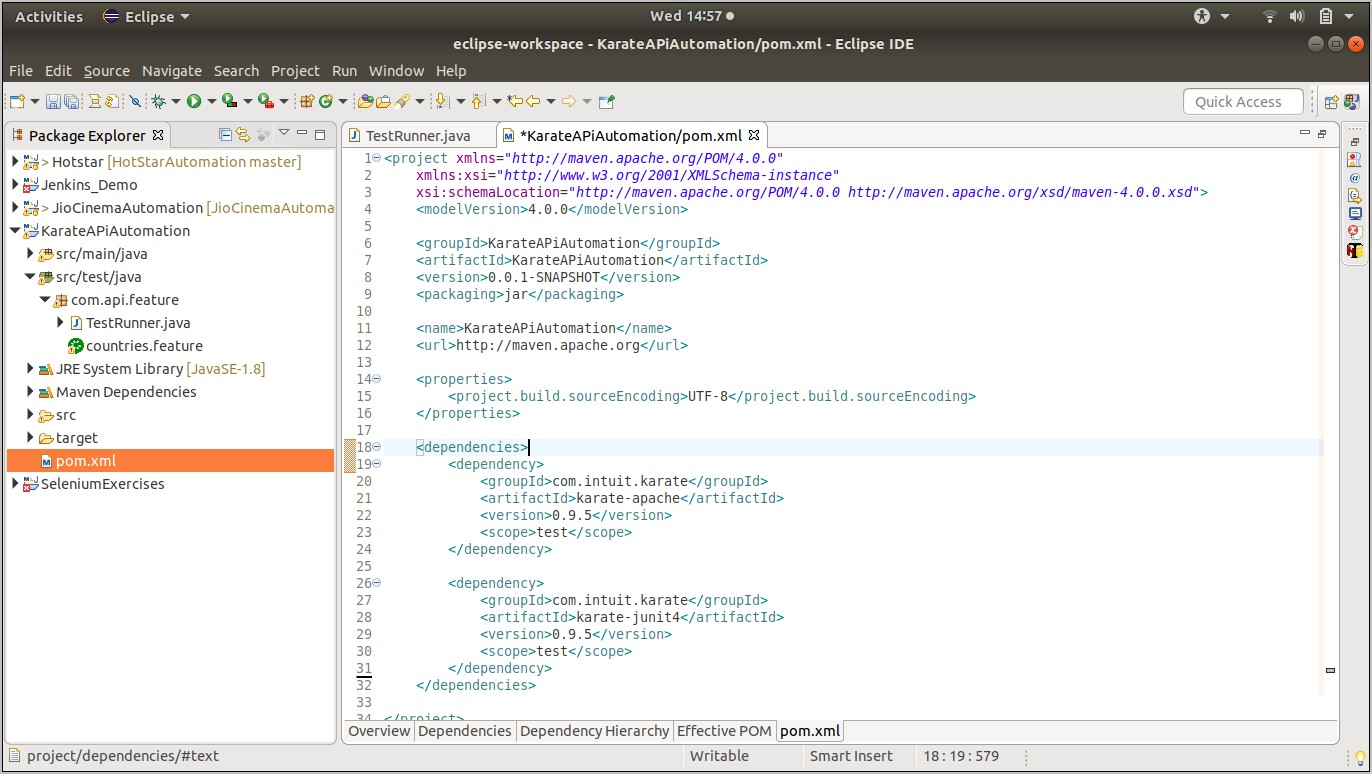Screen dimensions: 1372x774
Task: Click the volume icon in system tray
Action: (x=1297, y=16)
